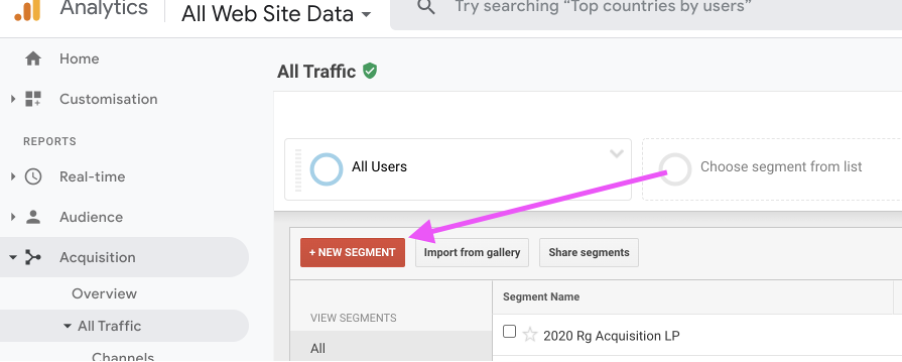Click the + NEW SEGMENT button
The width and height of the screenshot is (902, 362).
[353, 253]
